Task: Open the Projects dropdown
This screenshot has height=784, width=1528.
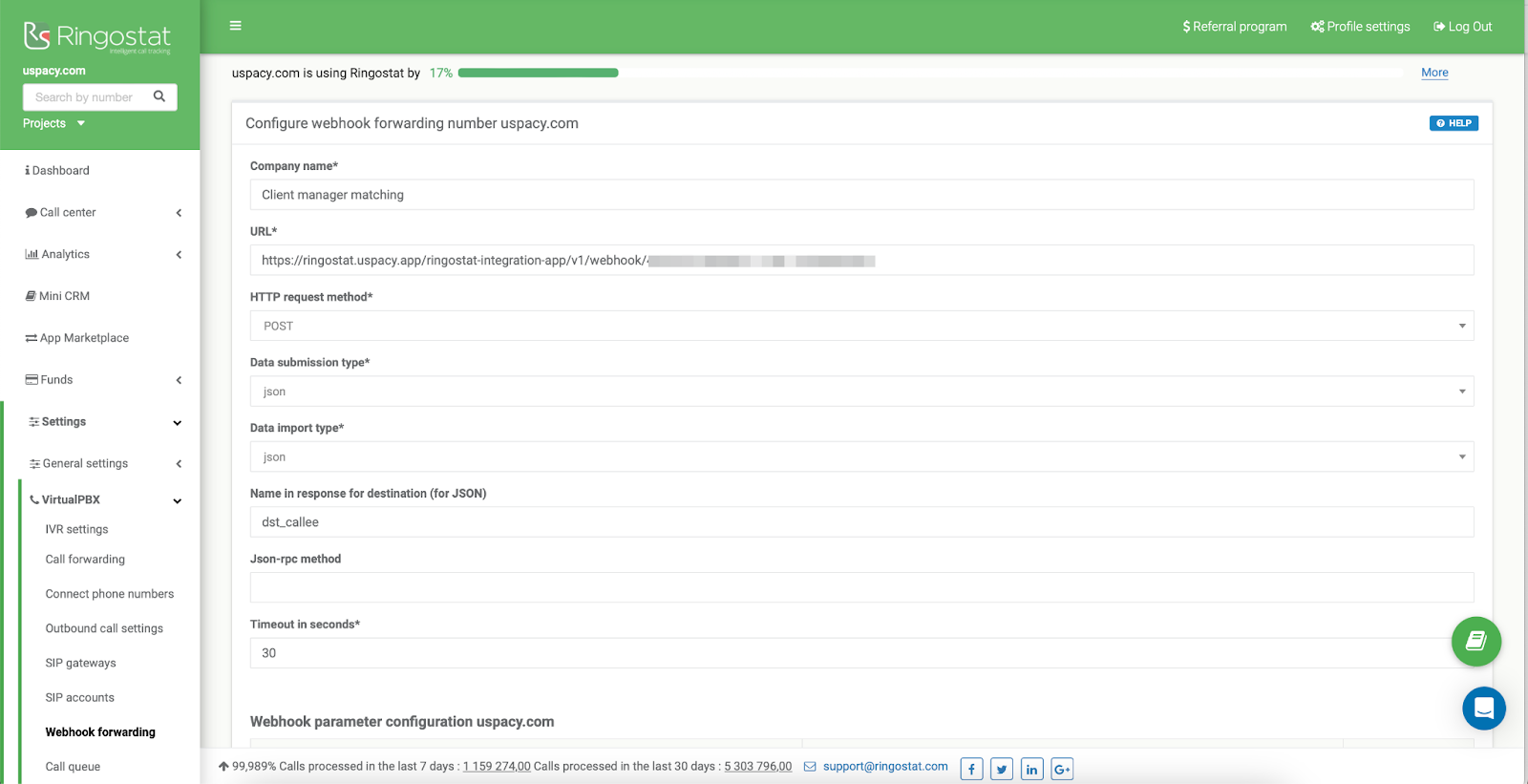Action: click(54, 123)
